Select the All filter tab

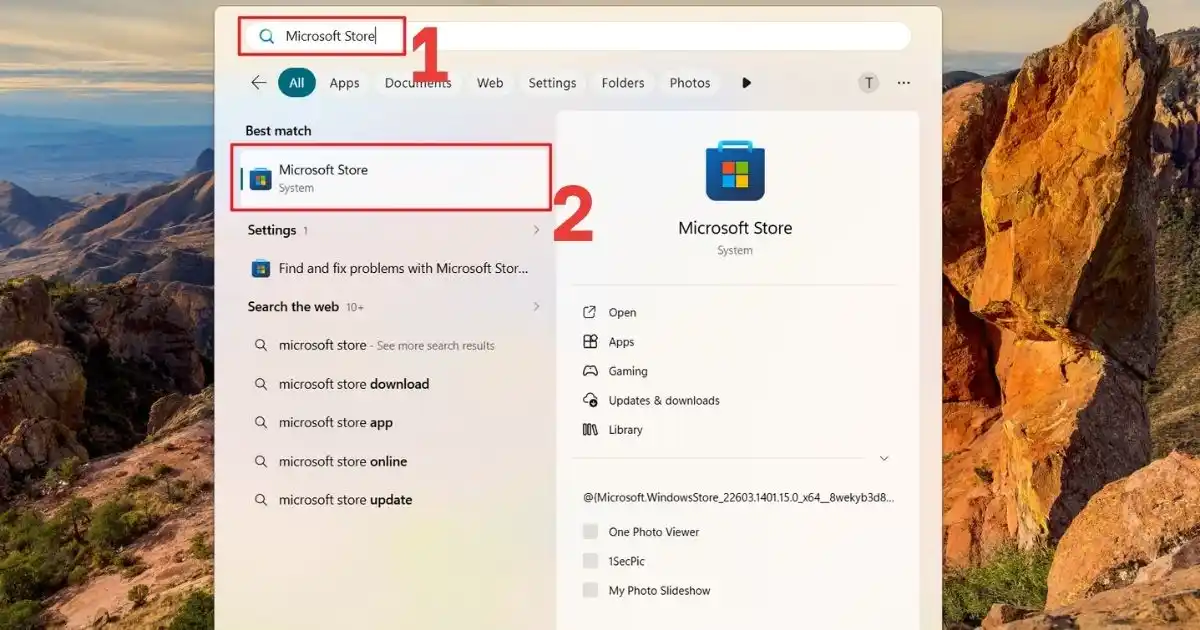click(x=297, y=83)
